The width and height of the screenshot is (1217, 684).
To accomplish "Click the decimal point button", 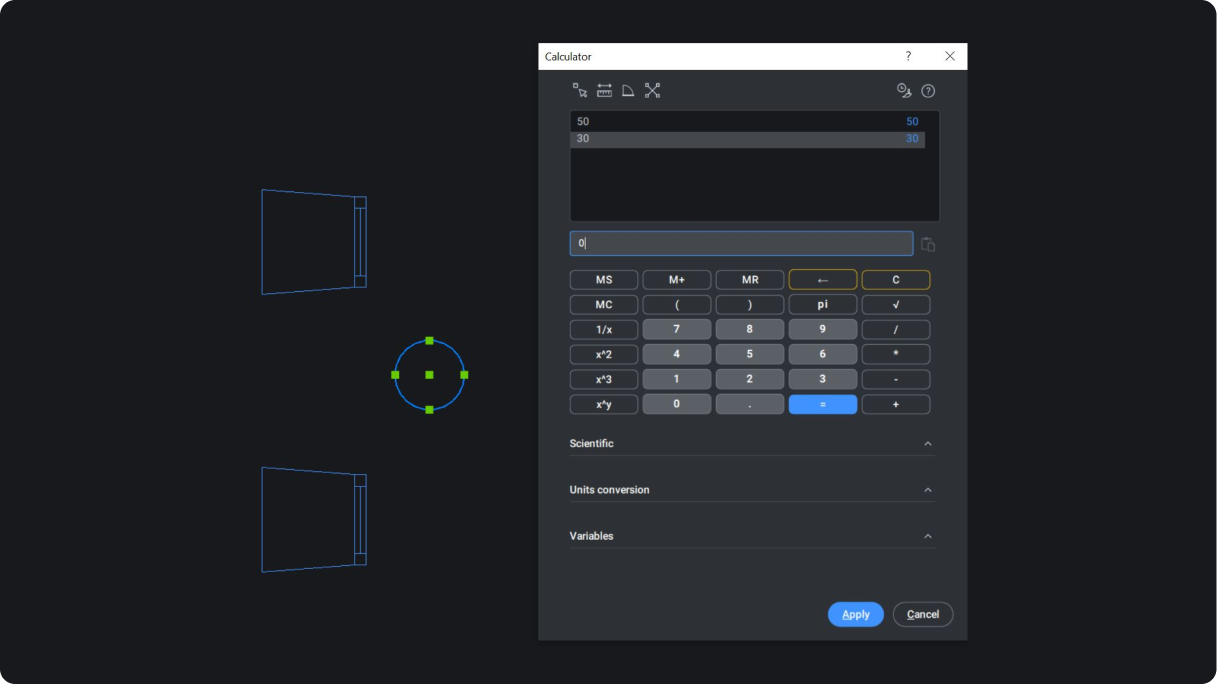I will [750, 405].
